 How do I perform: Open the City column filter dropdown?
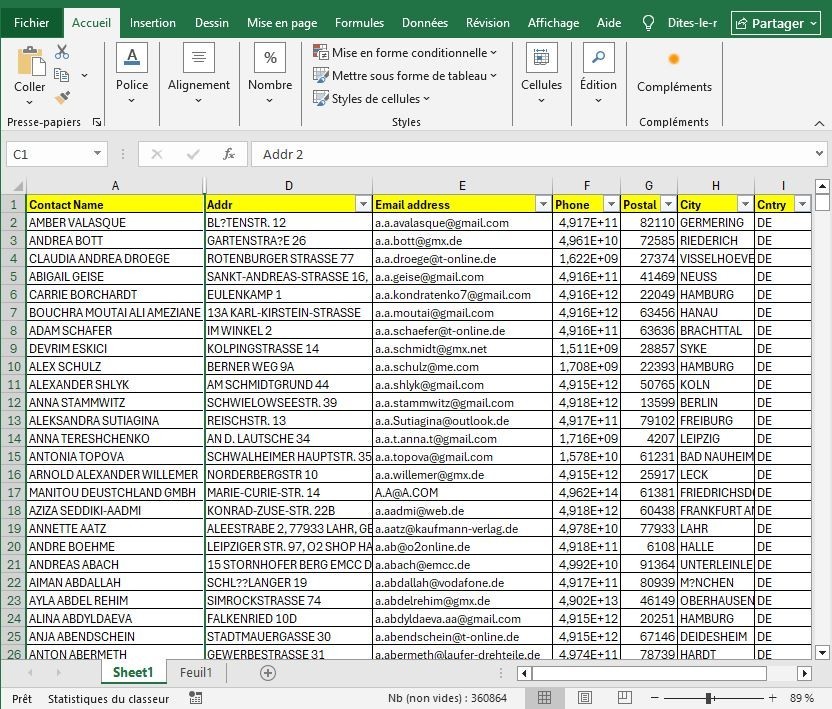(746, 204)
